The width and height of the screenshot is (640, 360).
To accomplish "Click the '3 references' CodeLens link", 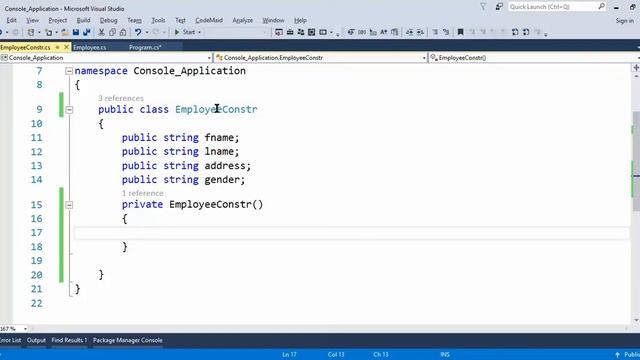I will (x=121, y=98).
